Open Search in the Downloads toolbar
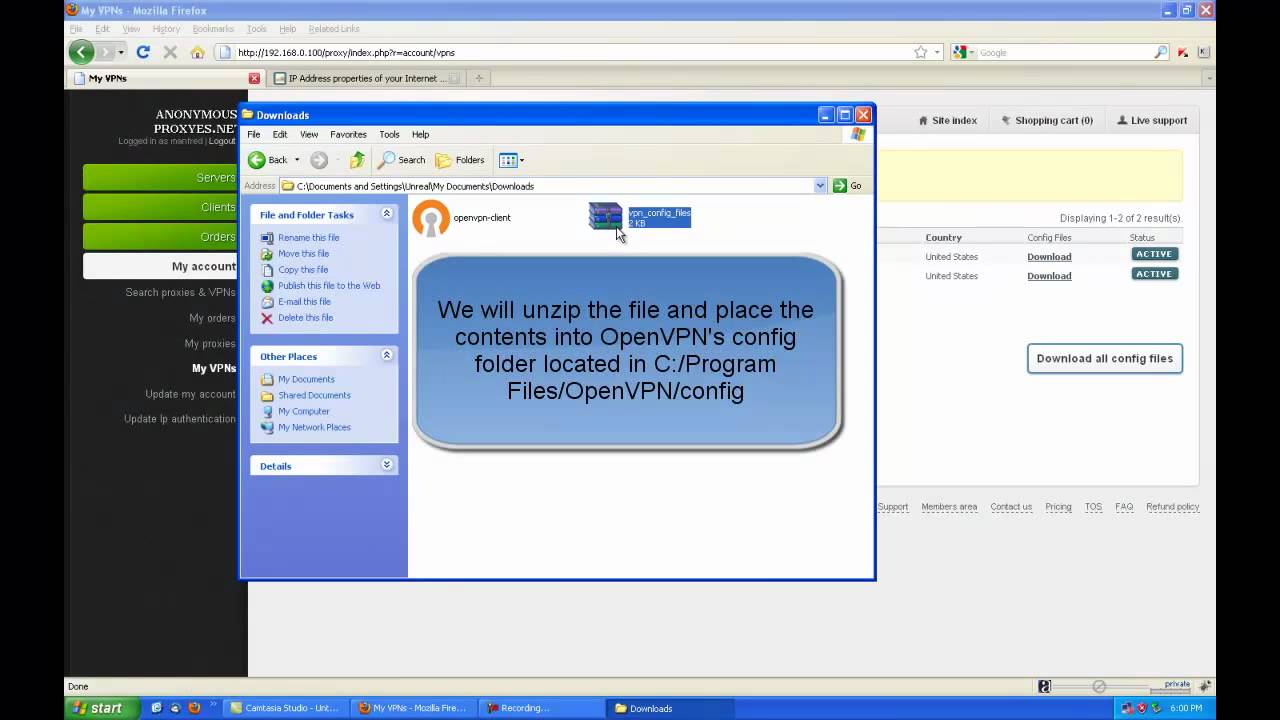 coord(402,160)
